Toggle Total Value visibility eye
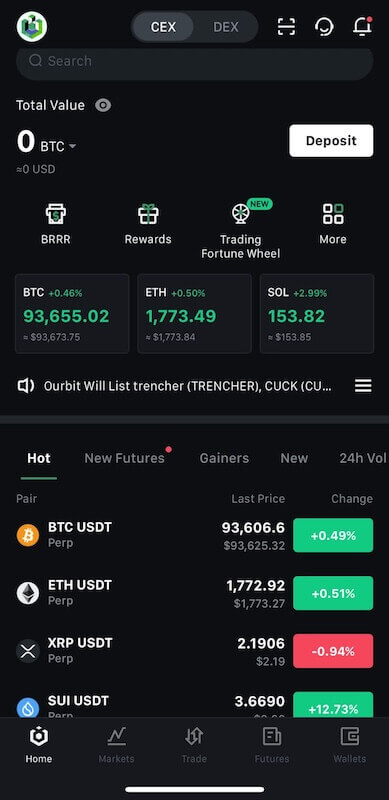 (x=103, y=106)
